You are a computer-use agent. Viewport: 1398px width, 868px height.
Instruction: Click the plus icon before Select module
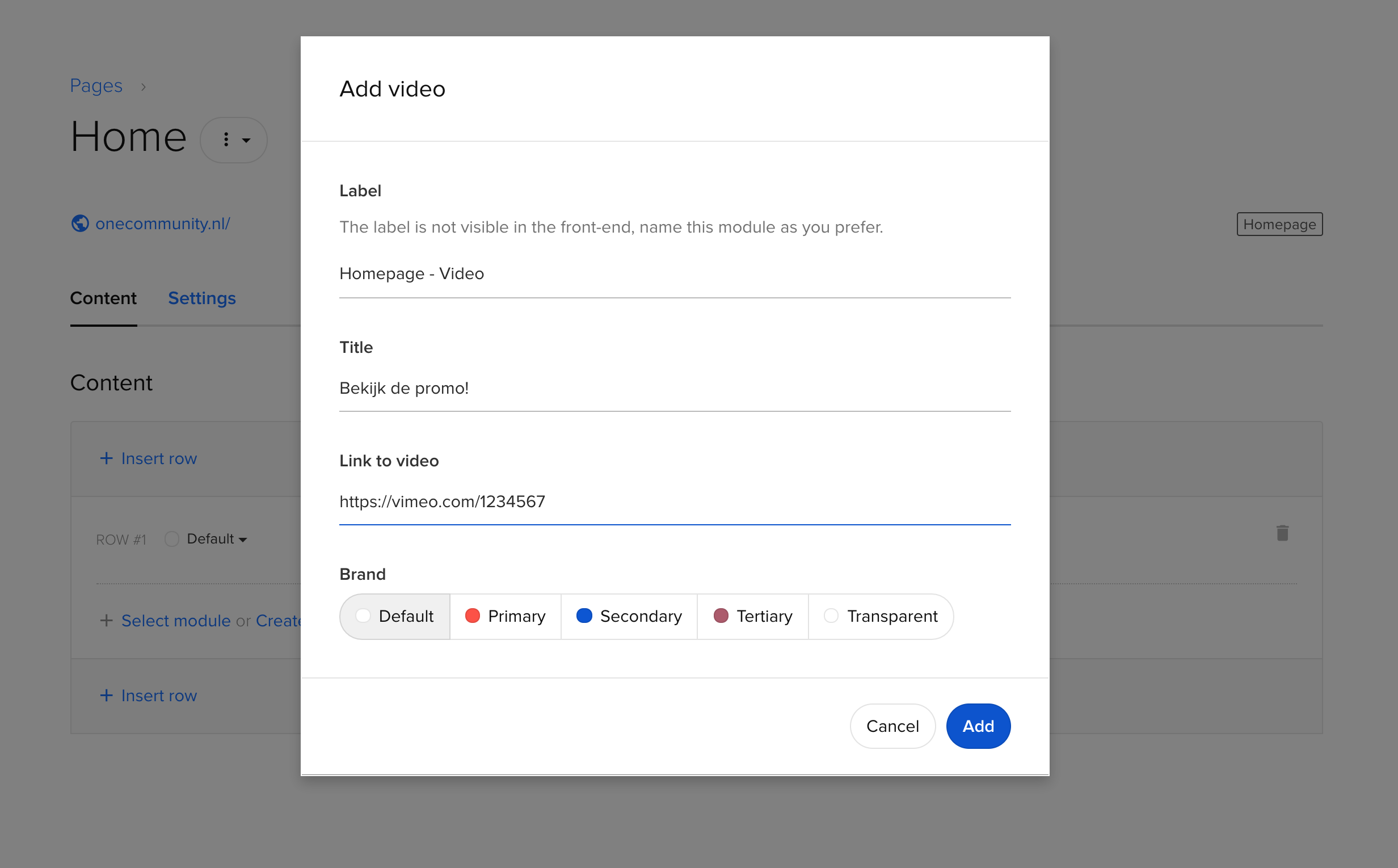click(106, 620)
